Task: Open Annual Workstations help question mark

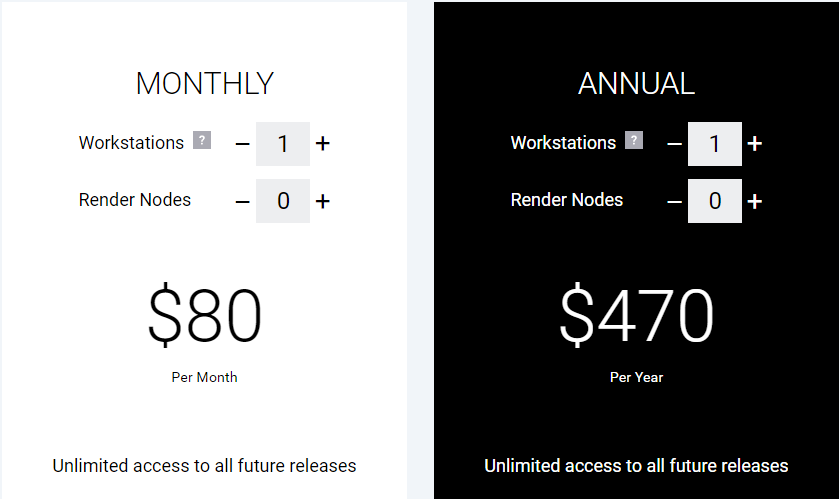Action: click(x=634, y=140)
